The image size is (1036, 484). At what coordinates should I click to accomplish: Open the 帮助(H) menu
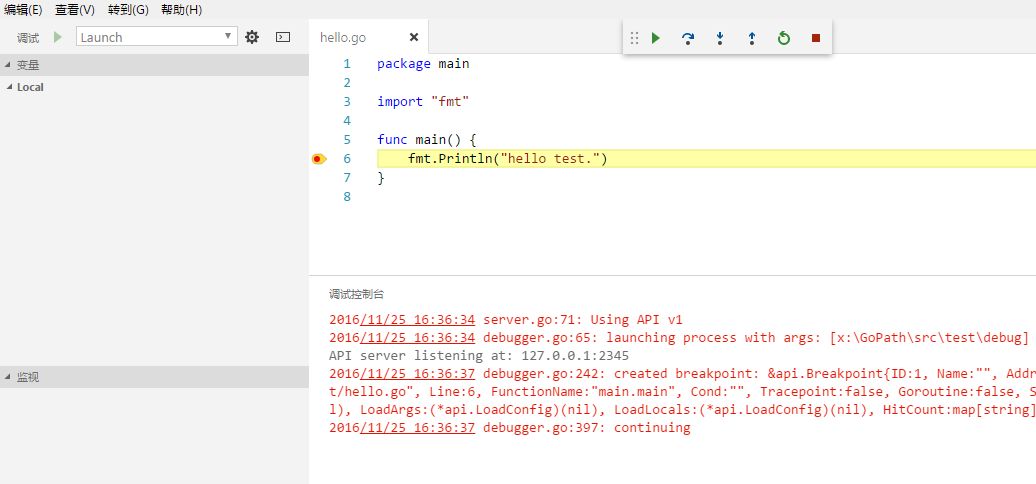(x=182, y=10)
